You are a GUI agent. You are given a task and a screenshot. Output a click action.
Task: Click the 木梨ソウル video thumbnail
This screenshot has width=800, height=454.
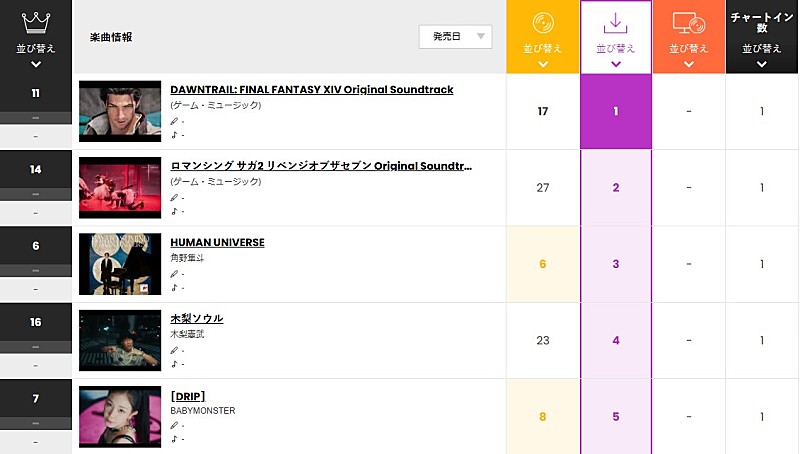tap(120, 340)
